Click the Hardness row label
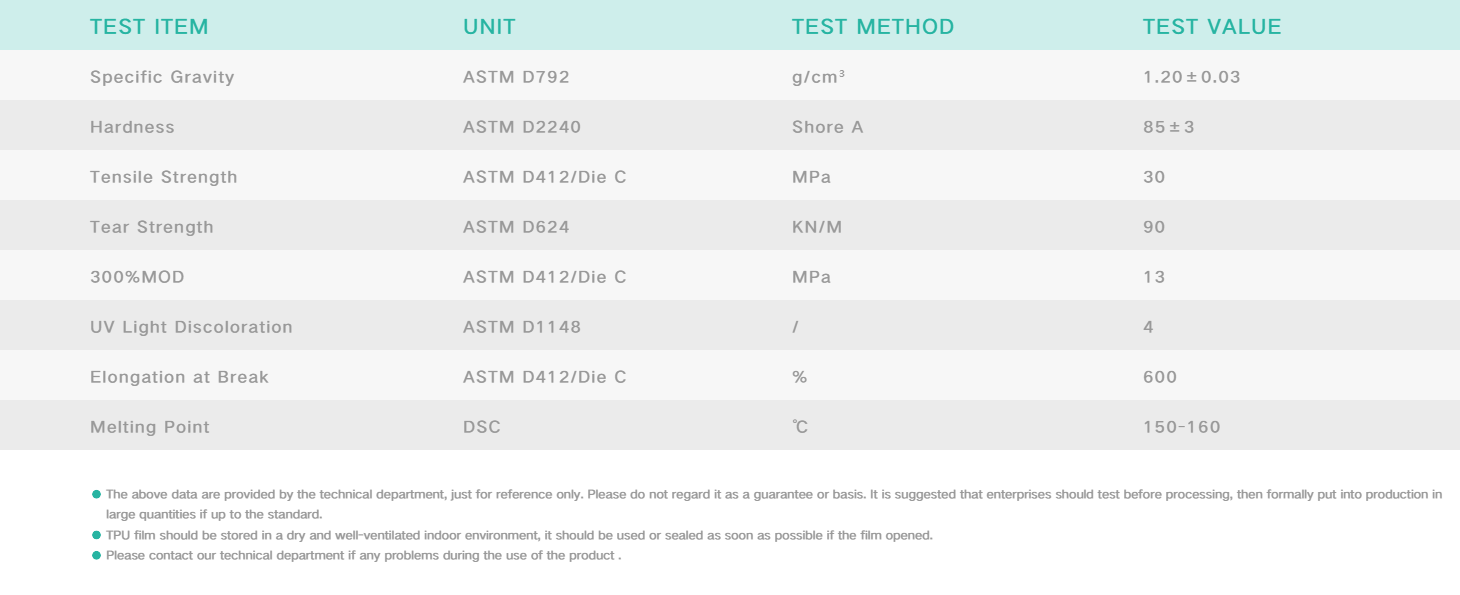The image size is (1460, 595). pyautogui.click(x=132, y=127)
